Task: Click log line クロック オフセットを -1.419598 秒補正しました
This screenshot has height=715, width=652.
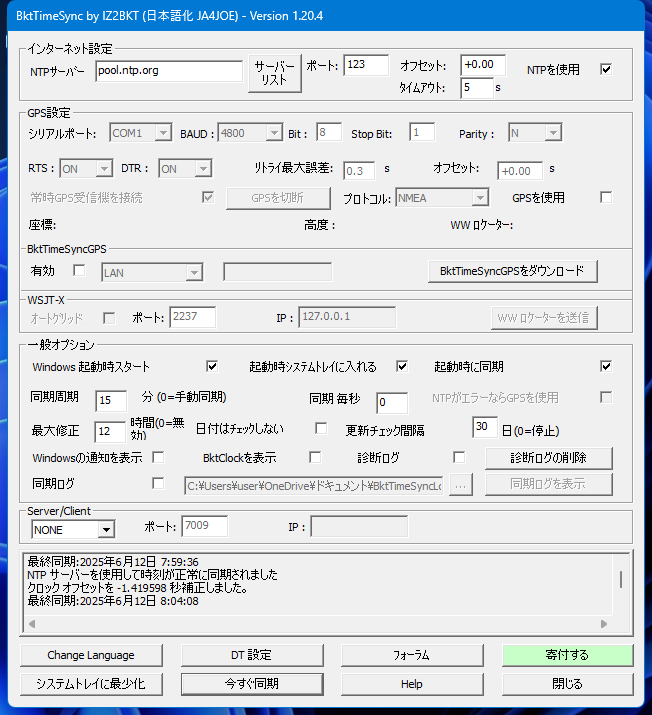Action: 138,588
